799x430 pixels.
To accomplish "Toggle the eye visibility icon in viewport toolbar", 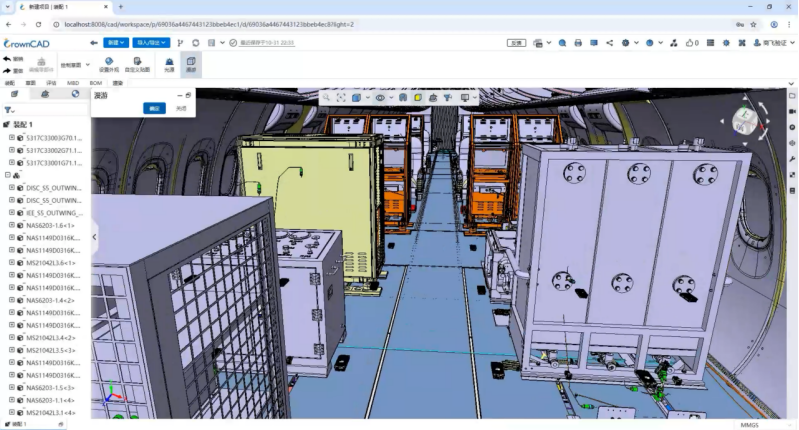I will coord(381,98).
